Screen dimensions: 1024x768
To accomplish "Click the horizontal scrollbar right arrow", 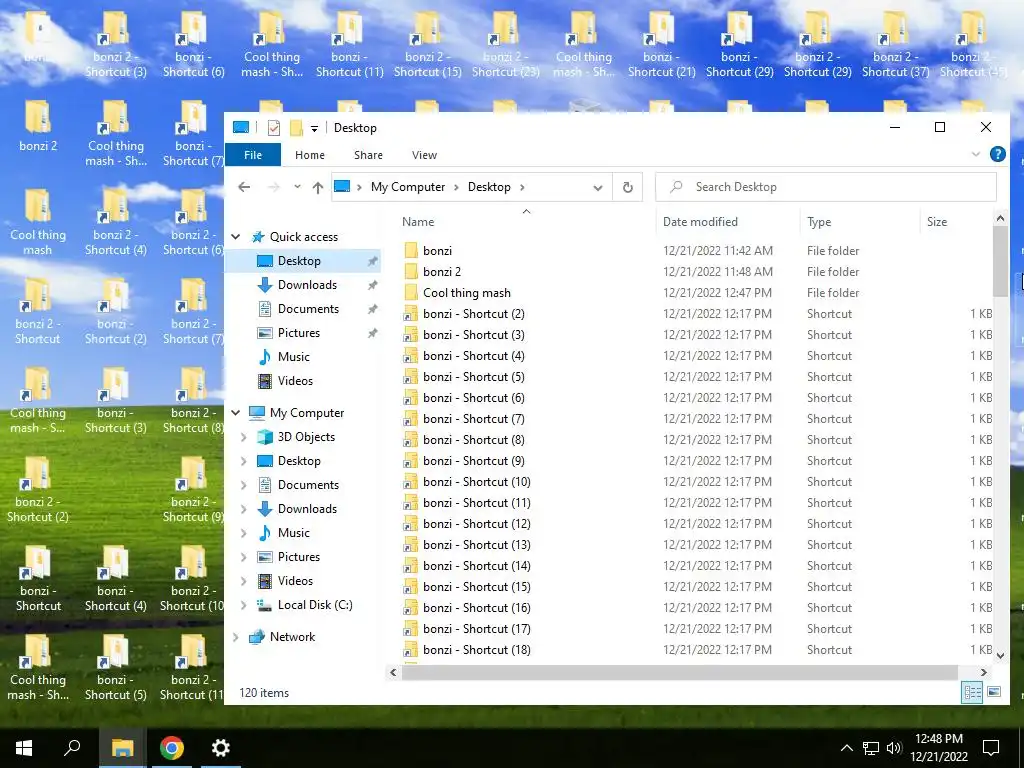I will pyautogui.click(x=984, y=672).
